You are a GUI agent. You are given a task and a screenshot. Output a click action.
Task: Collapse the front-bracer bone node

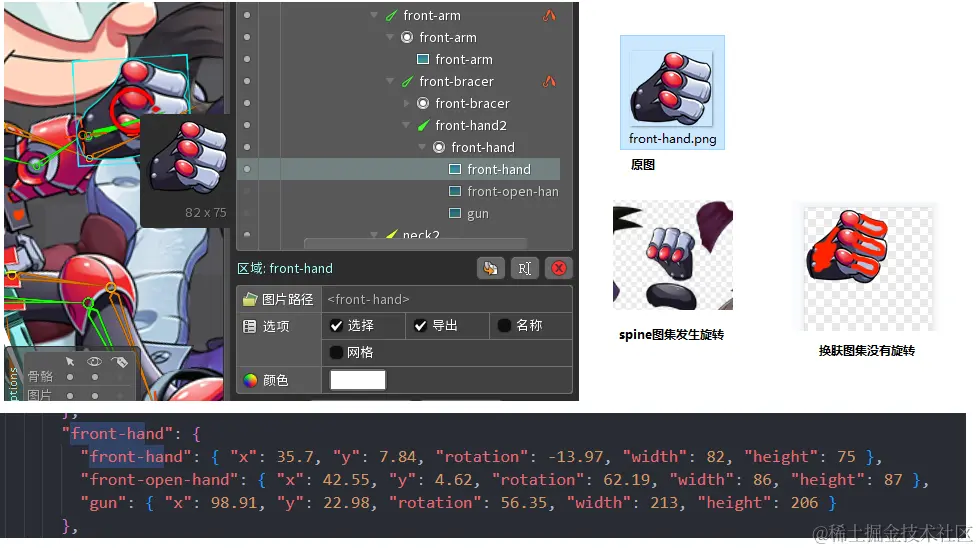[x=390, y=81]
